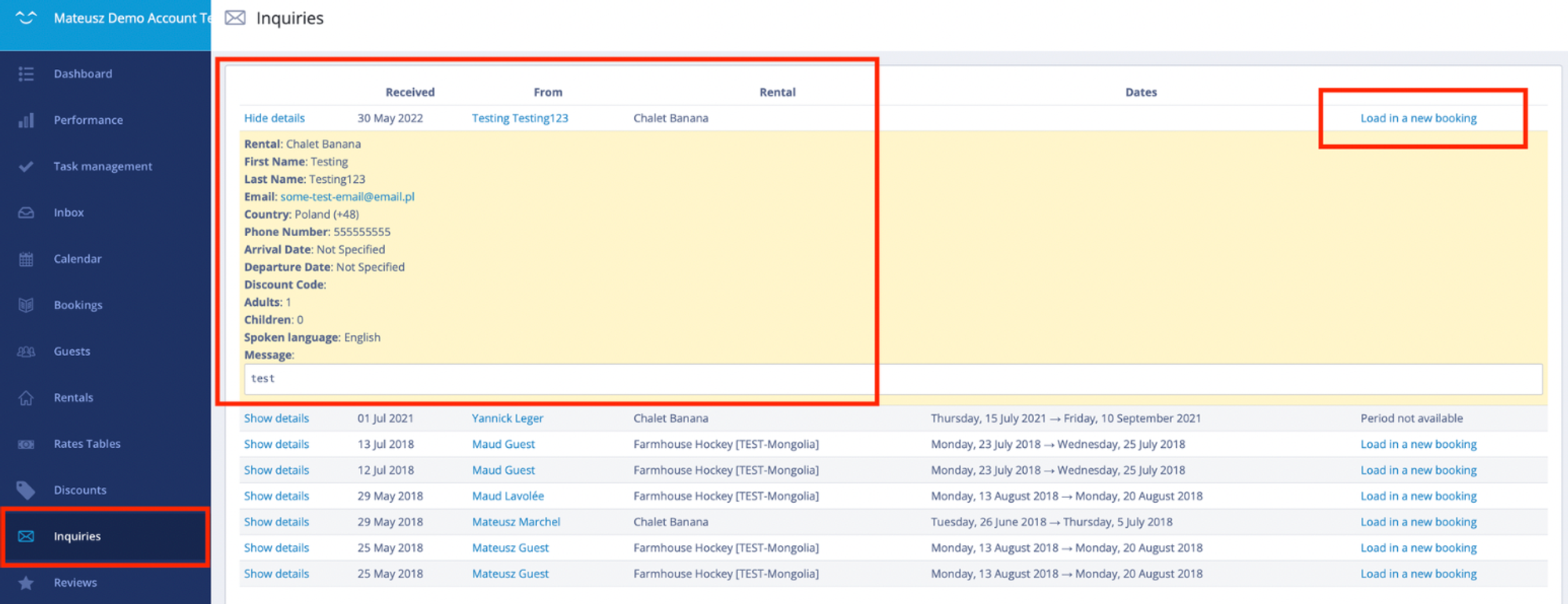Click the Bookings book icon
The image size is (1568, 604).
pos(26,305)
